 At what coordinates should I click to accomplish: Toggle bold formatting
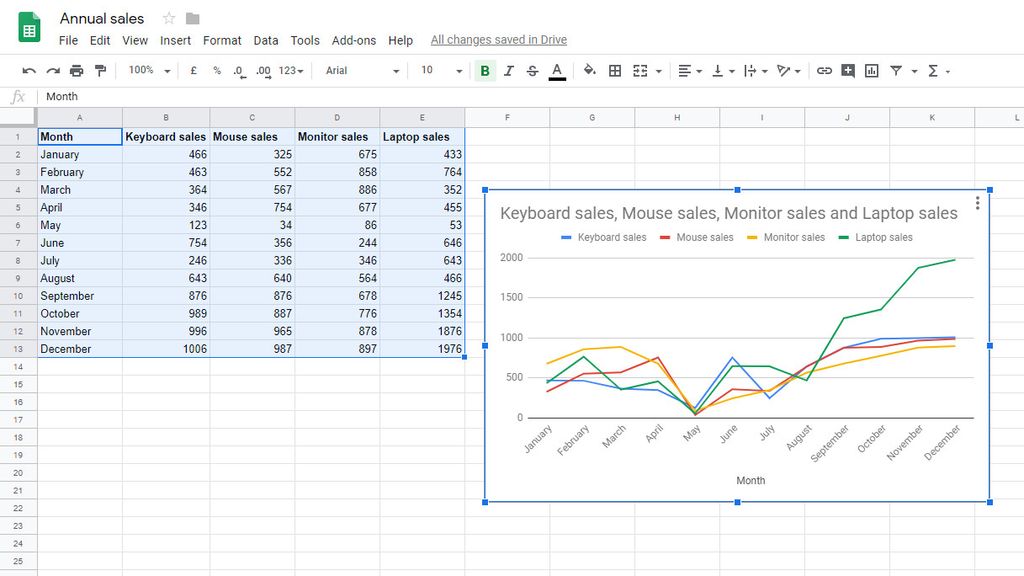485,70
